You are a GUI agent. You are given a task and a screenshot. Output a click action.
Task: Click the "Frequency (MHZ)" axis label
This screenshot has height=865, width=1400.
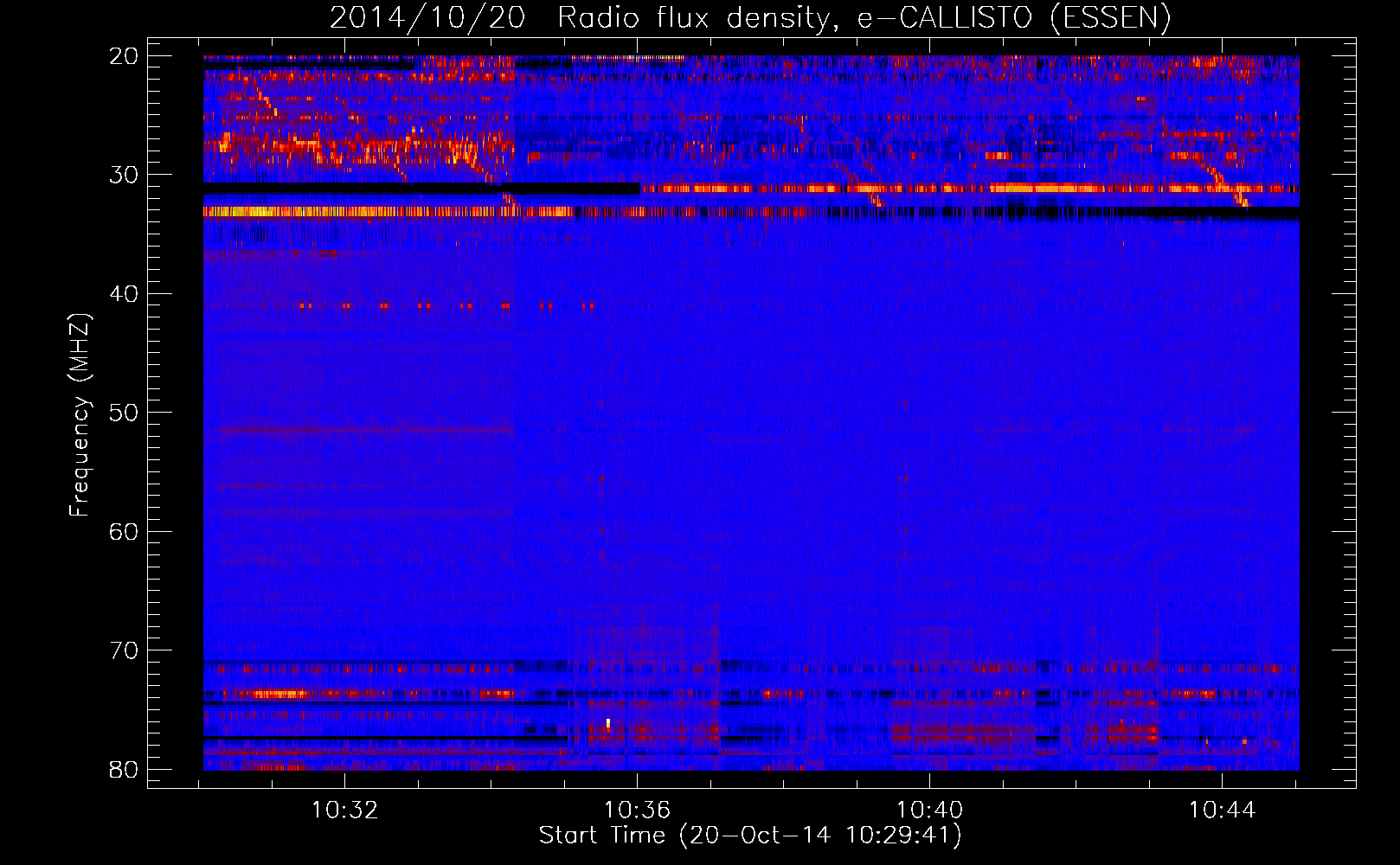point(80,415)
